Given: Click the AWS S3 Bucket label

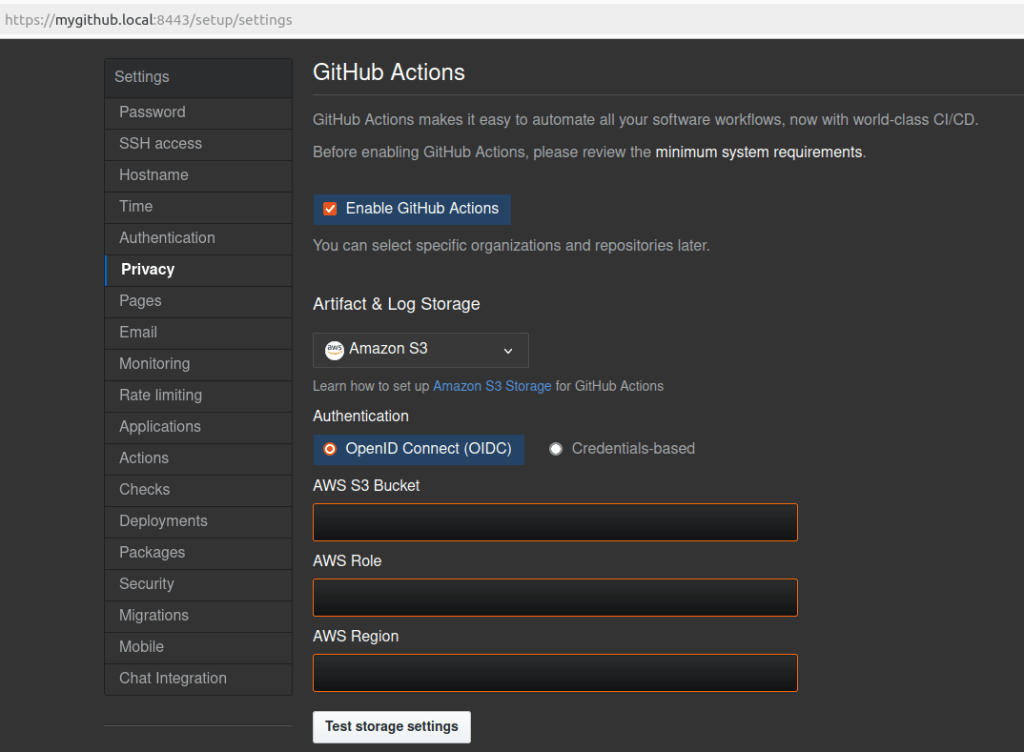Looking at the screenshot, I should coord(366,486).
